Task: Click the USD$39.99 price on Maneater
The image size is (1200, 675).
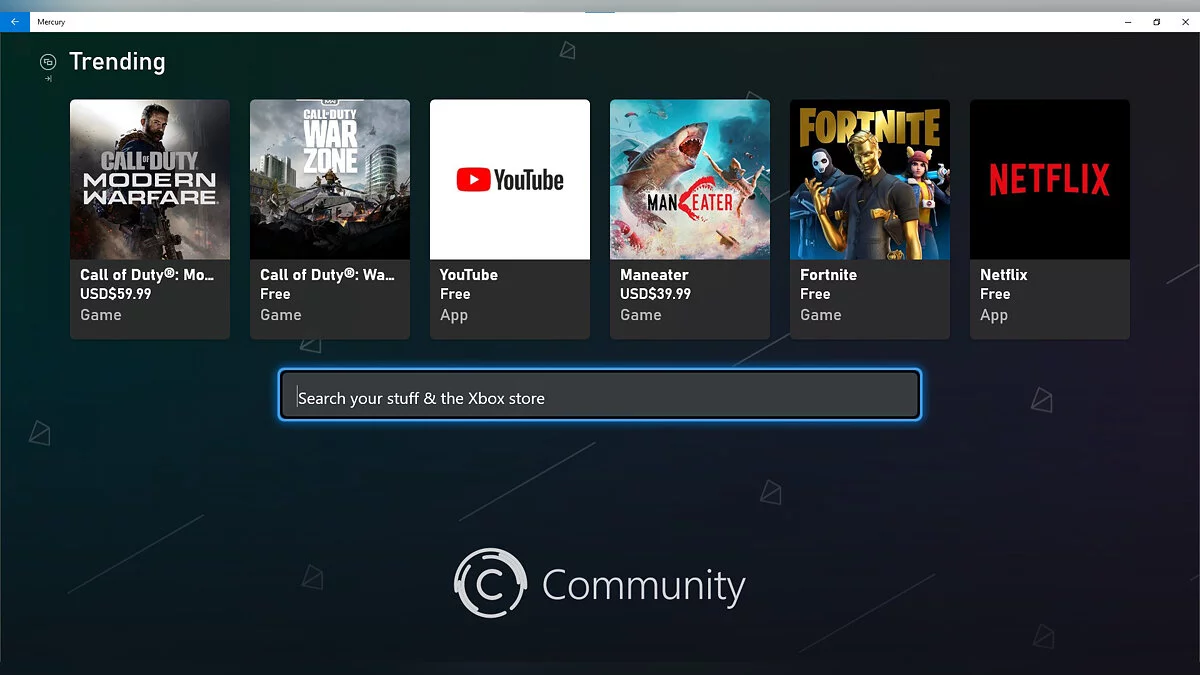Action: tap(656, 294)
